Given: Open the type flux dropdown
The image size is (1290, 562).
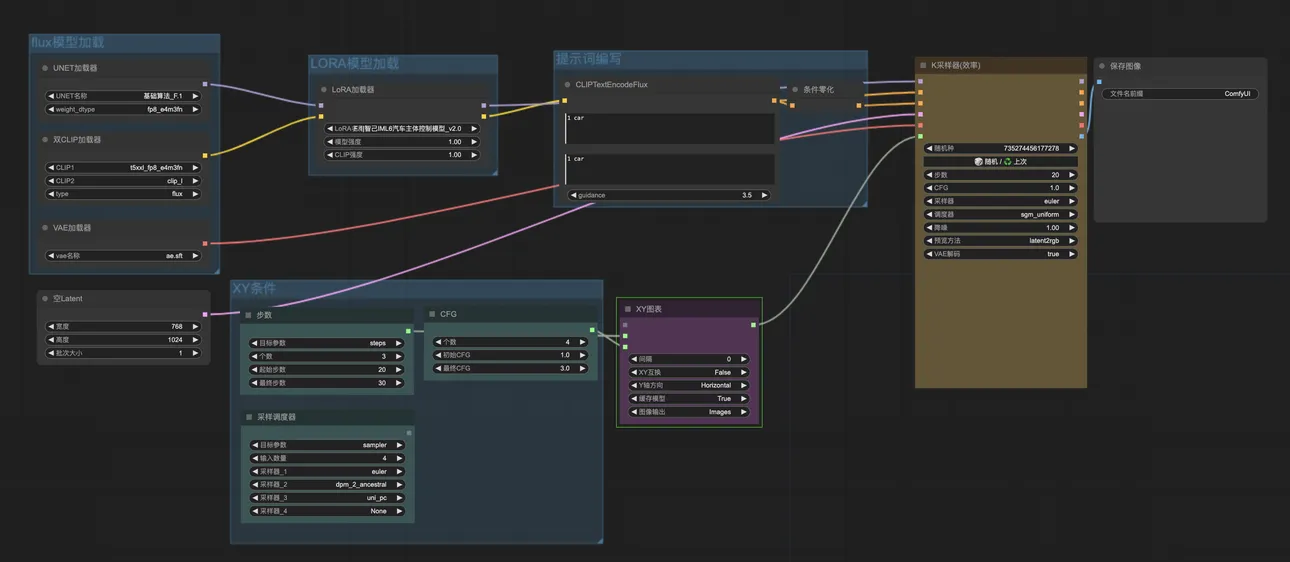Looking at the screenshot, I should (x=124, y=194).
